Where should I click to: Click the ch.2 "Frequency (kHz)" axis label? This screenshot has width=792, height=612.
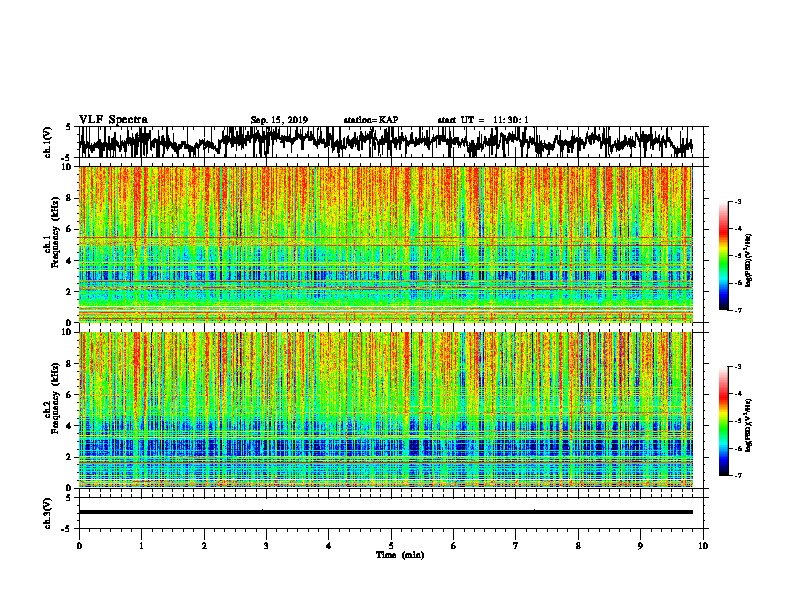(x=54, y=398)
